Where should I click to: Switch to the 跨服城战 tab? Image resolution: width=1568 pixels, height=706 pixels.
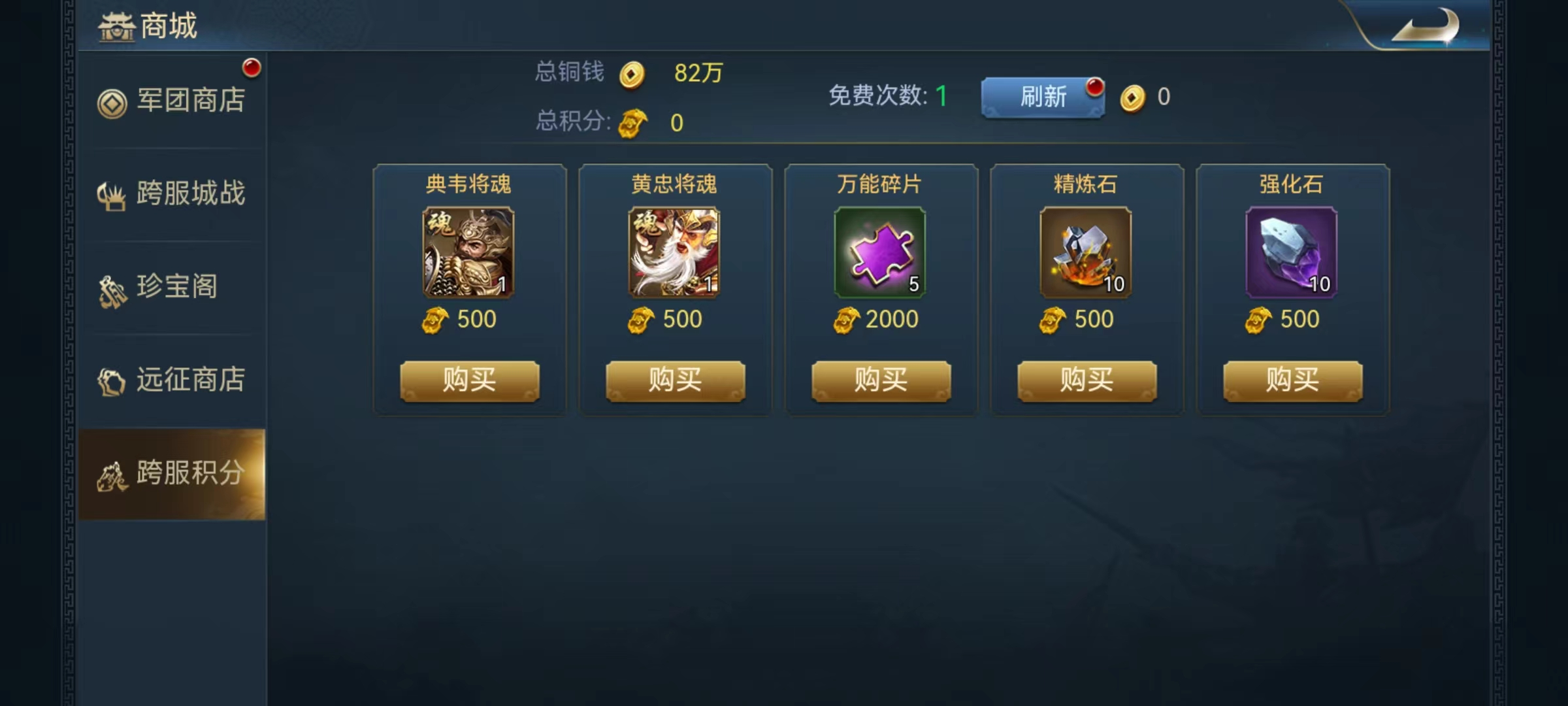point(172,194)
